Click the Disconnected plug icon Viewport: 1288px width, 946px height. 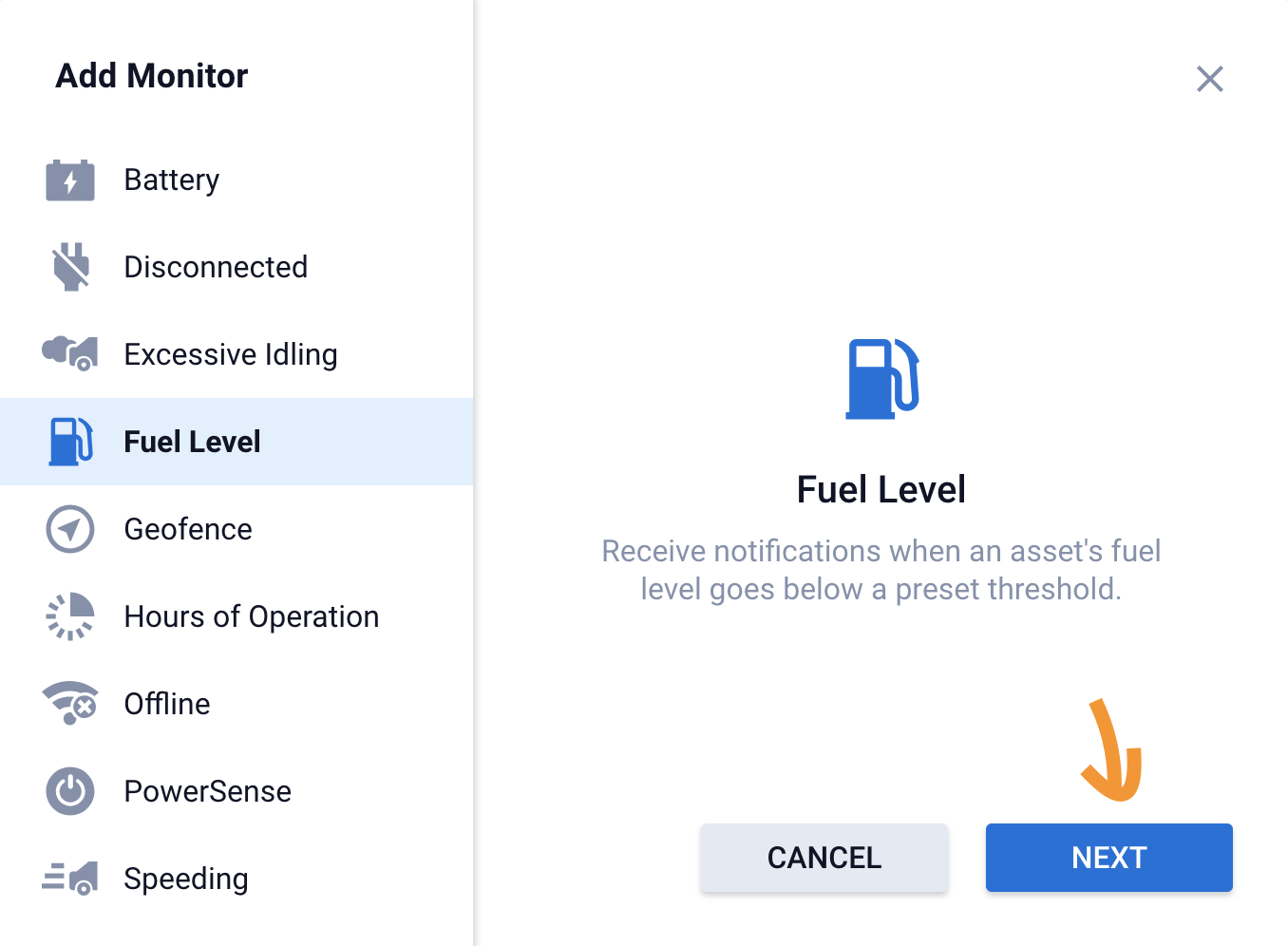point(70,267)
